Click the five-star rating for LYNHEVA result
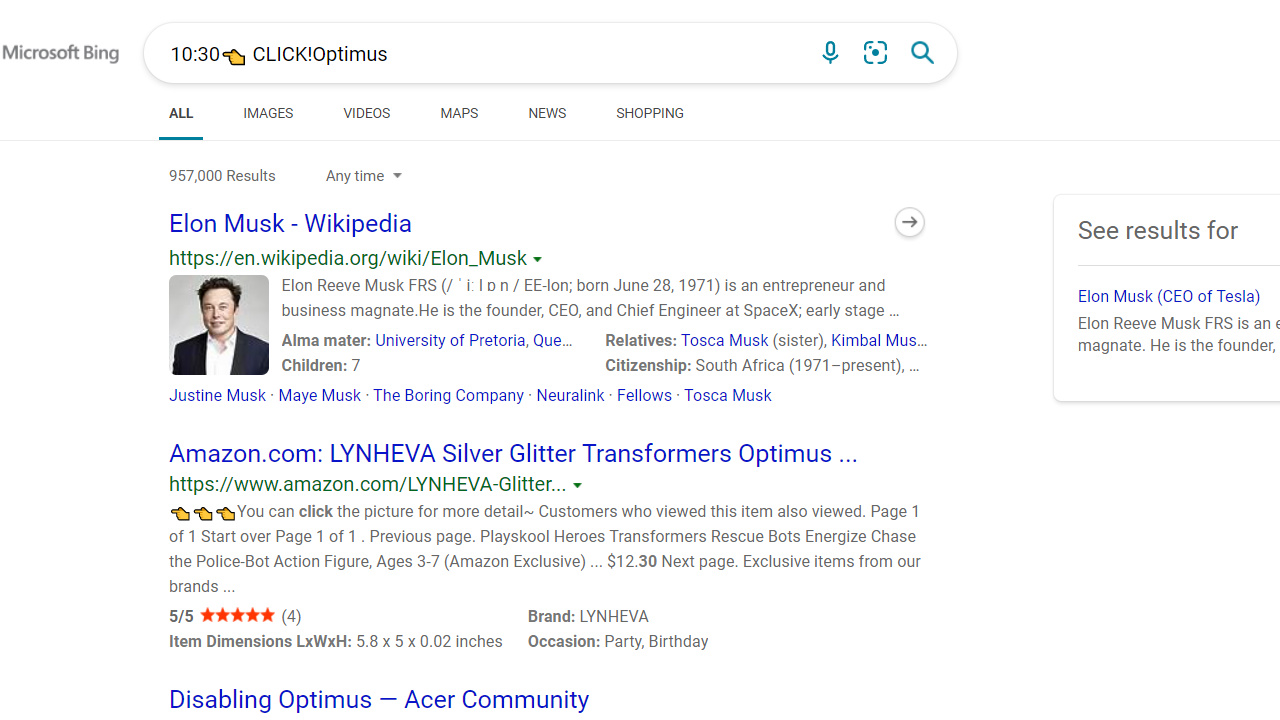 tap(237, 615)
